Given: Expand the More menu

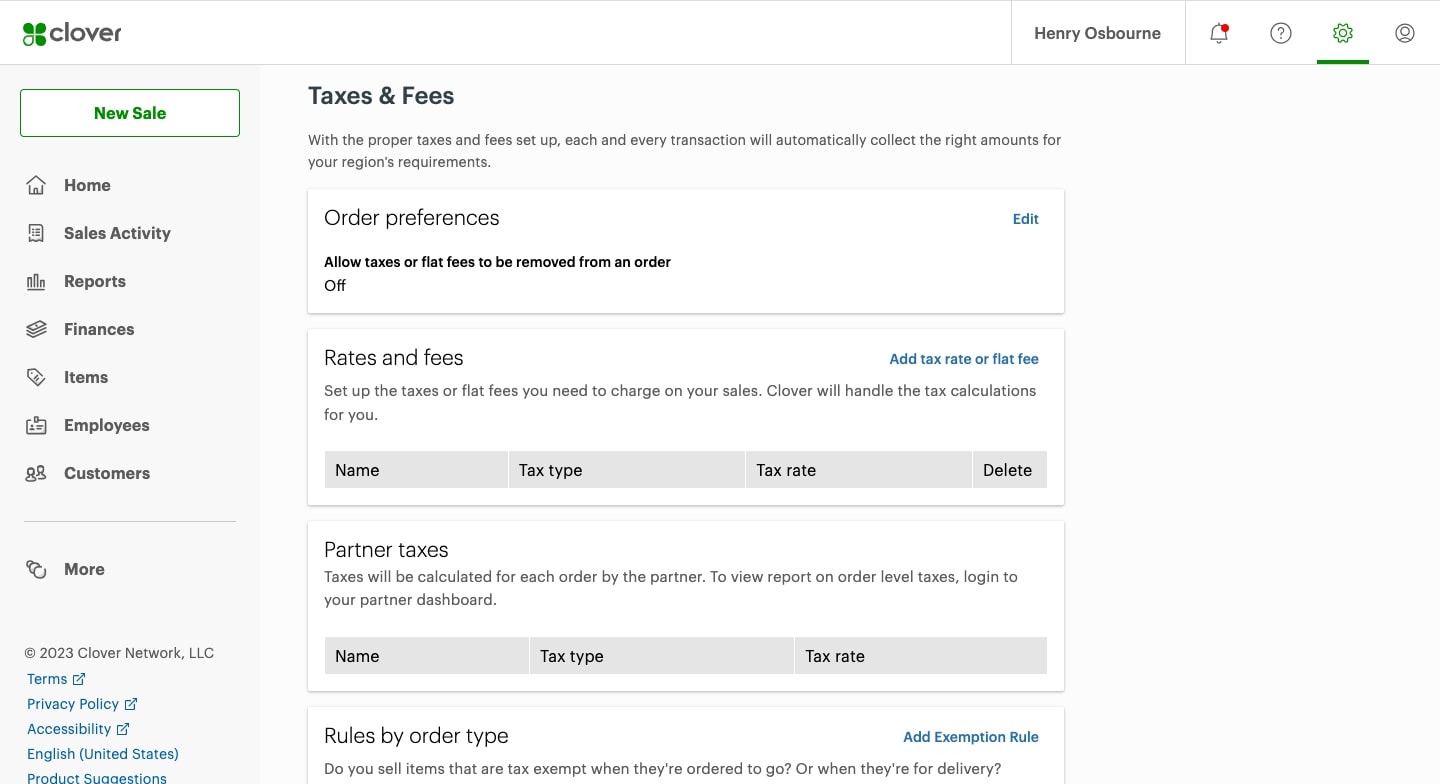Looking at the screenshot, I should point(84,569).
